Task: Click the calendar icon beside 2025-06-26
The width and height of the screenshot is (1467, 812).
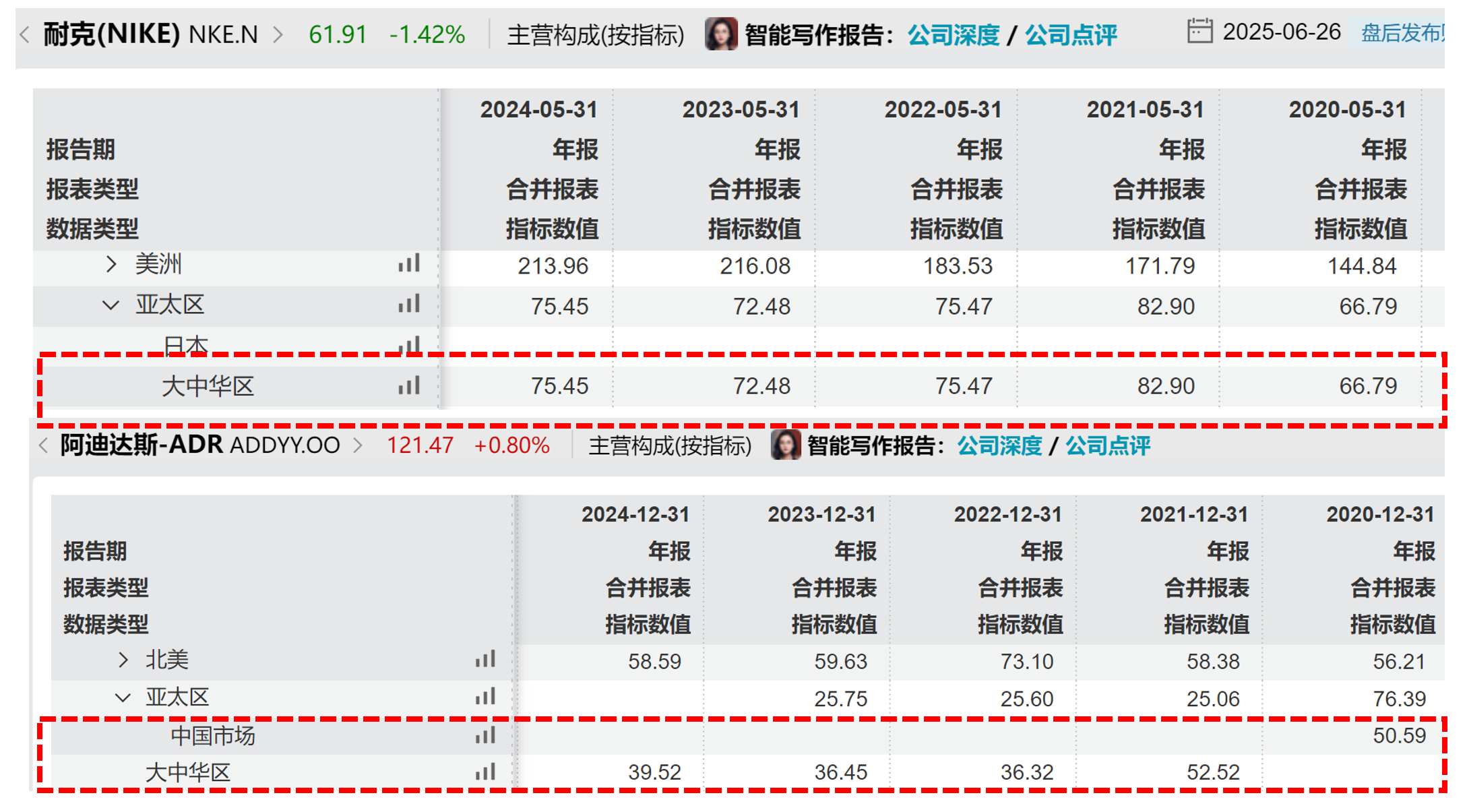Action: click(1199, 31)
